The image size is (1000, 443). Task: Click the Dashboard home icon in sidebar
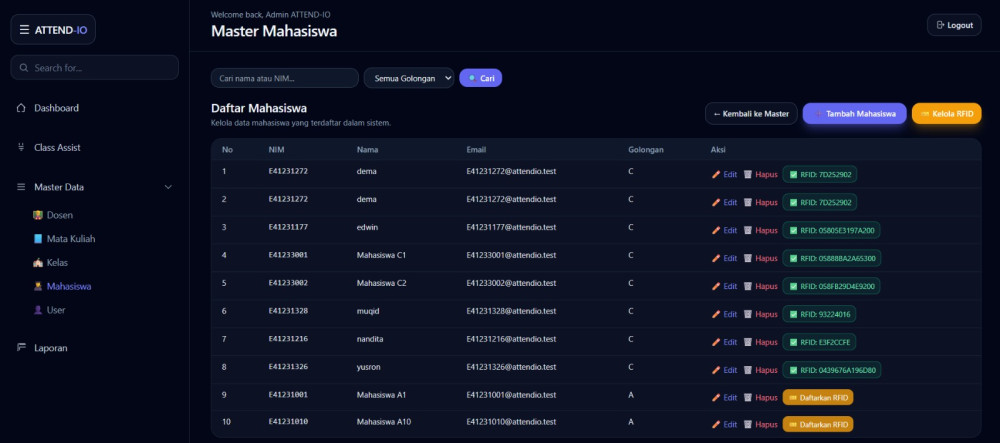point(21,108)
